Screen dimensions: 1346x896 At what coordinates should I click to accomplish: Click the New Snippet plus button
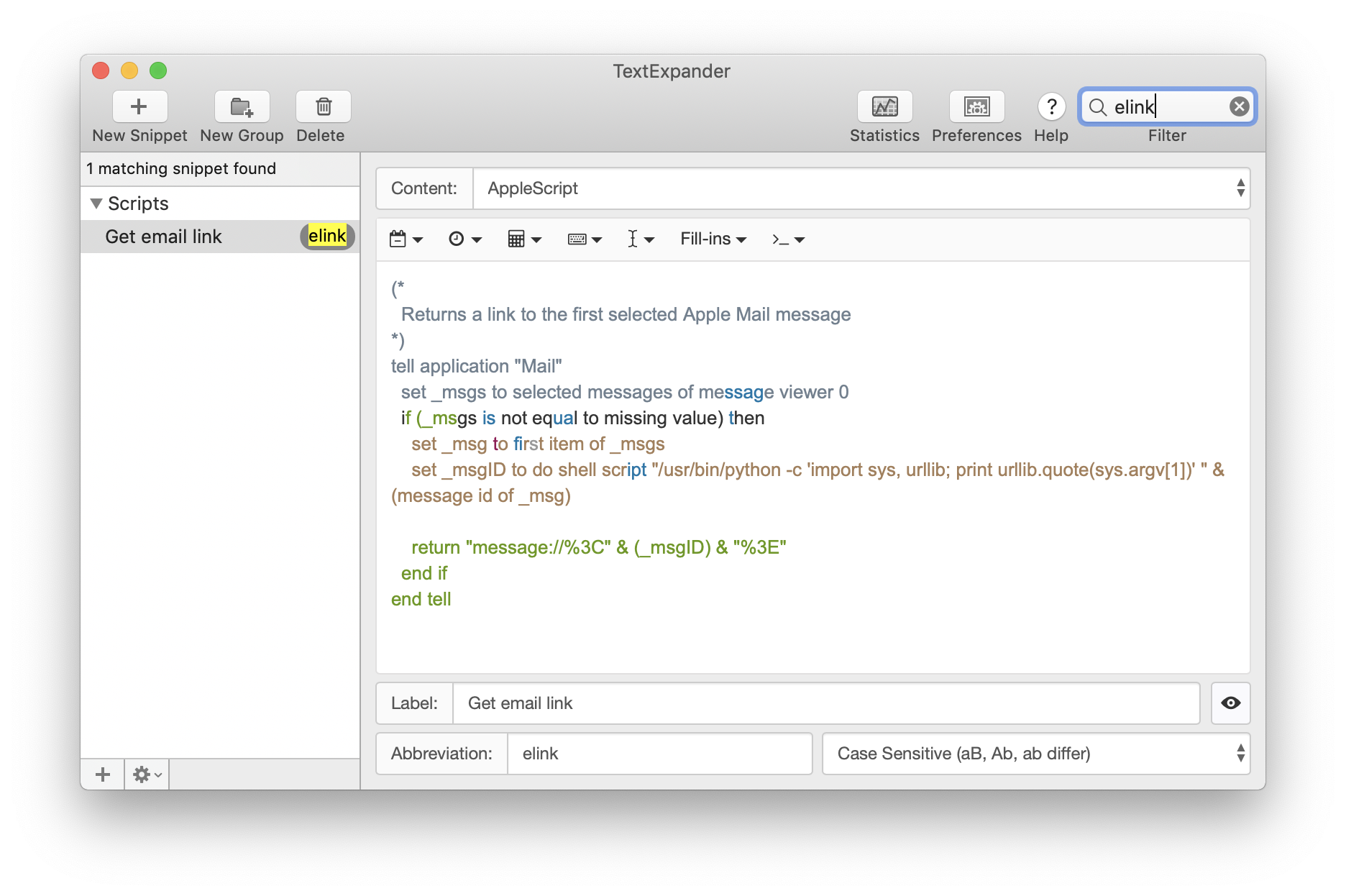pyautogui.click(x=139, y=106)
